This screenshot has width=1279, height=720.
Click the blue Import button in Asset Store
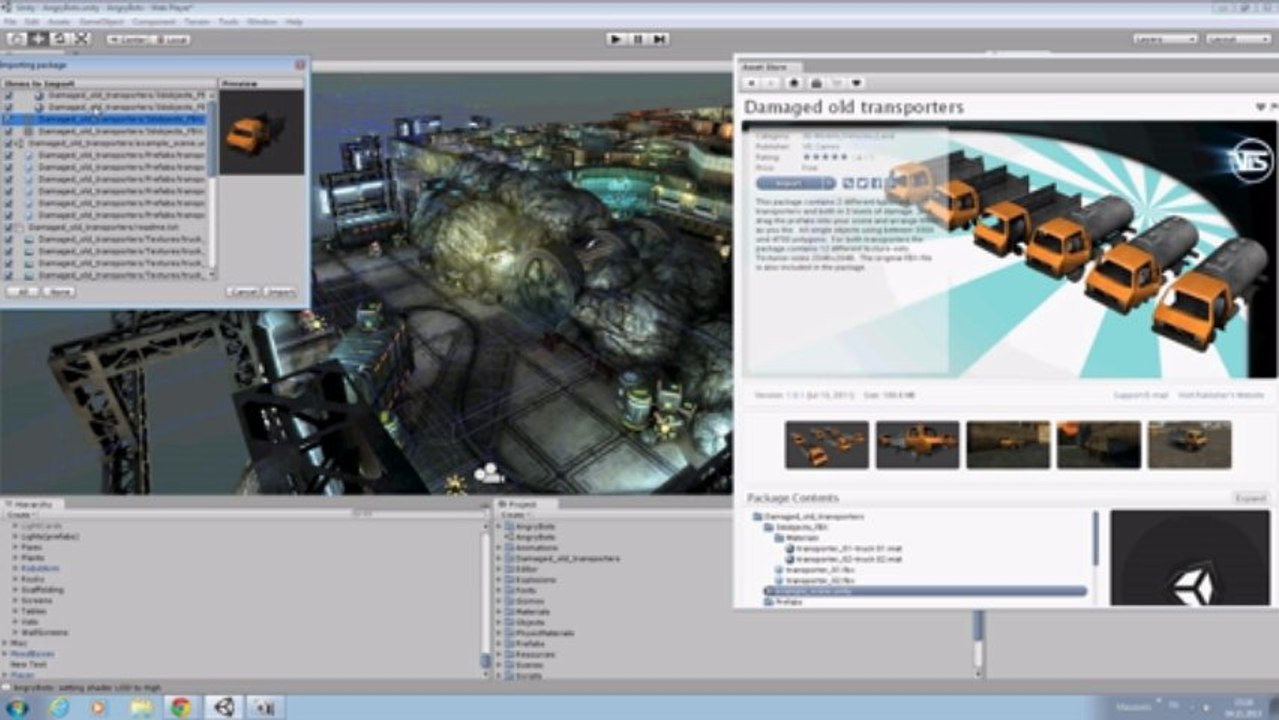pyautogui.click(x=795, y=183)
